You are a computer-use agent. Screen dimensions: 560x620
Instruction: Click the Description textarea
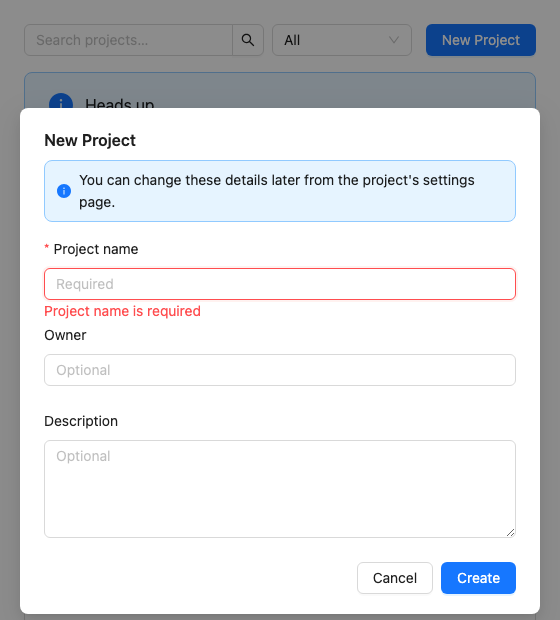click(280, 489)
